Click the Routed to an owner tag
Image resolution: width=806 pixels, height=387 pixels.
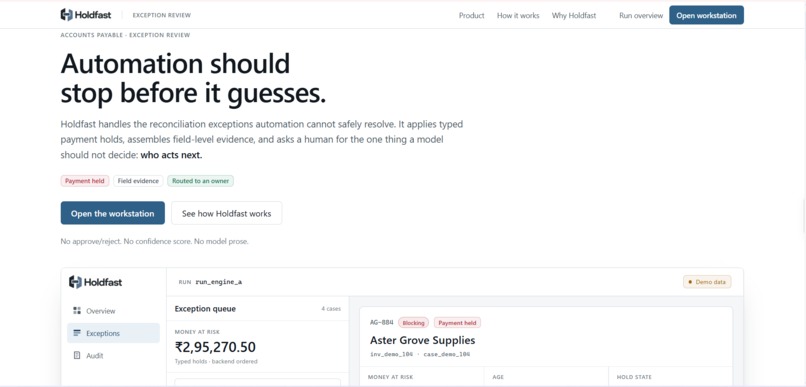(x=200, y=181)
